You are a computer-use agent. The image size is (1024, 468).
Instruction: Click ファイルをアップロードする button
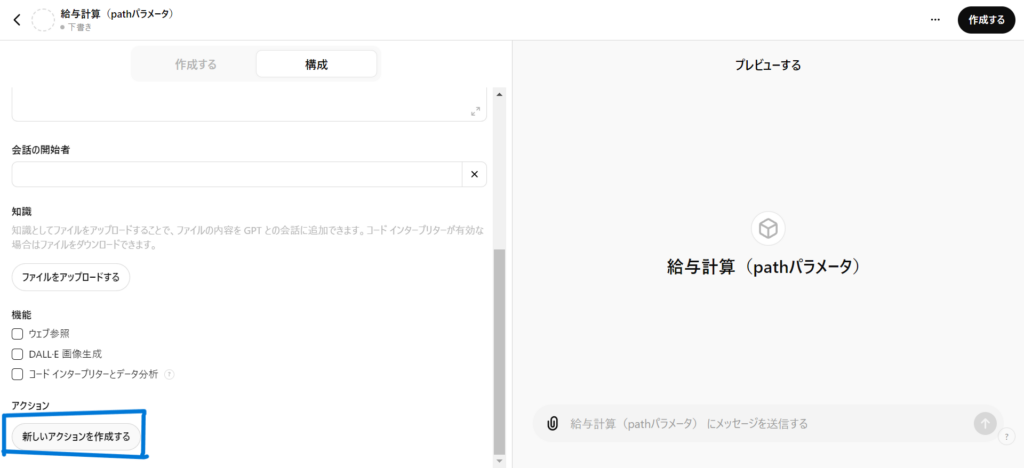71,277
